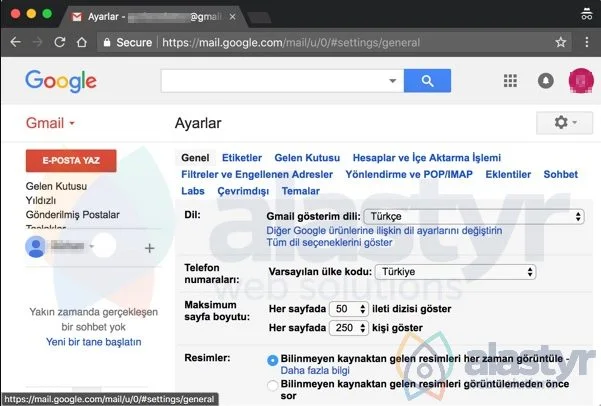Open a new tab next to Ayarlar

259,17
